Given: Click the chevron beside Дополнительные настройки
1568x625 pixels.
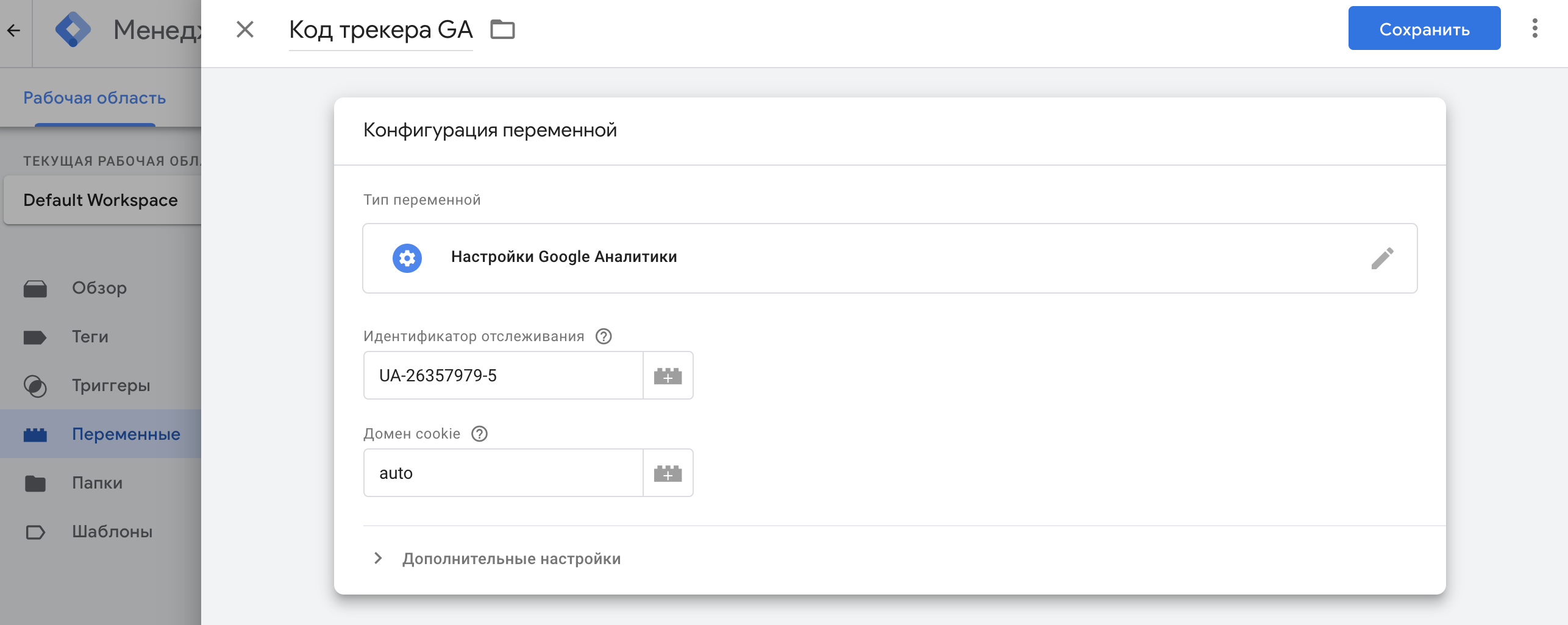Looking at the screenshot, I should (x=378, y=559).
